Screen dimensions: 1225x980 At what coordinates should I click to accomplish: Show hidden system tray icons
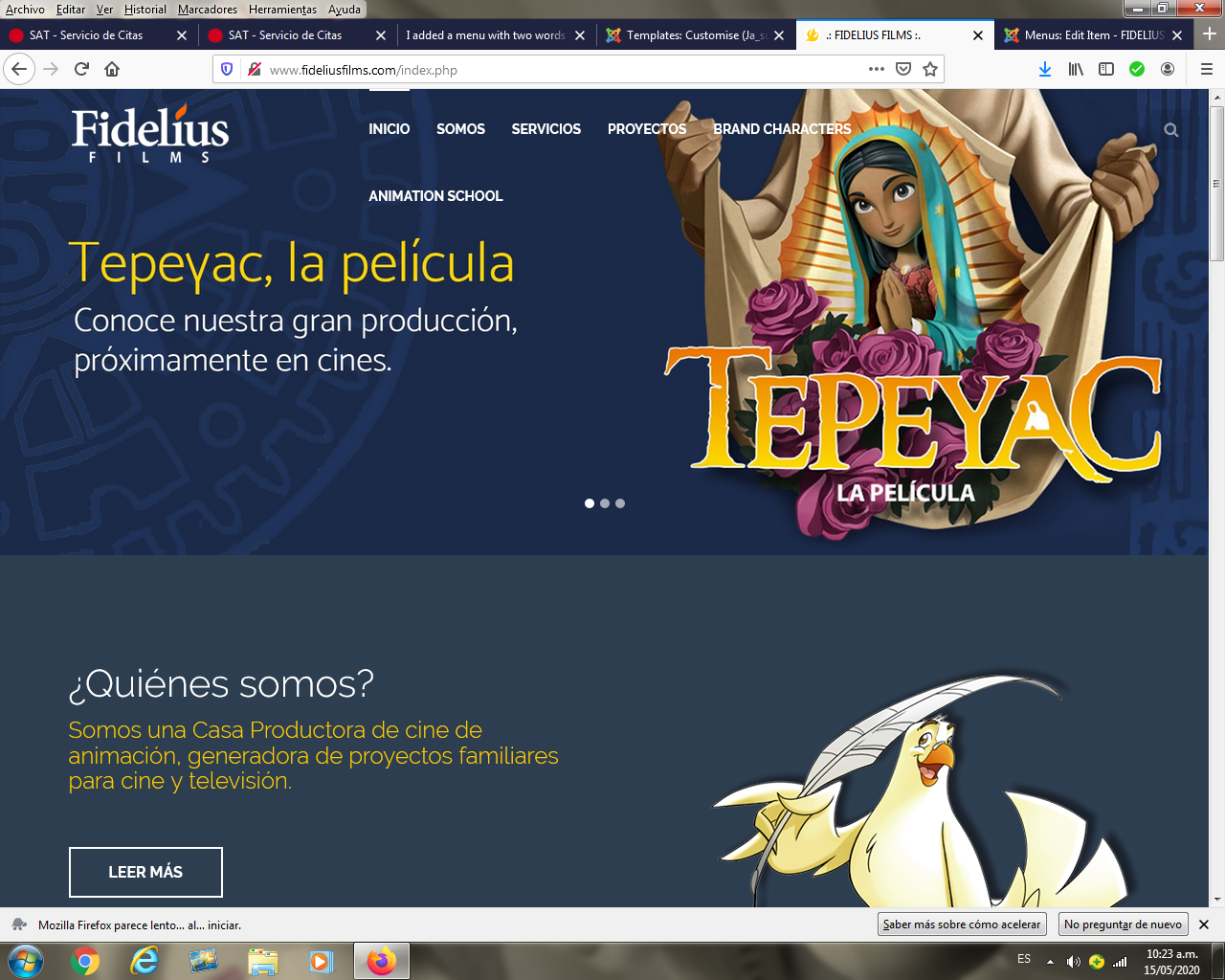point(1050,962)
